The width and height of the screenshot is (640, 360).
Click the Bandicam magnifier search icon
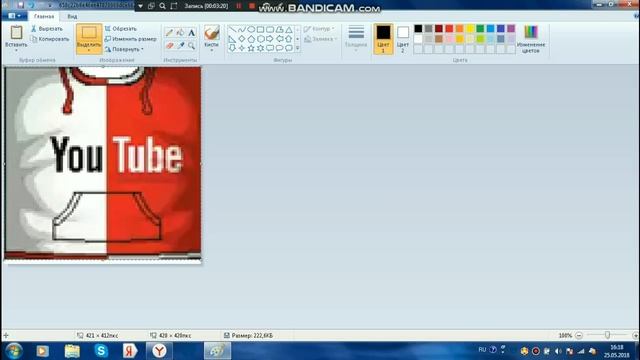point(162,6)
